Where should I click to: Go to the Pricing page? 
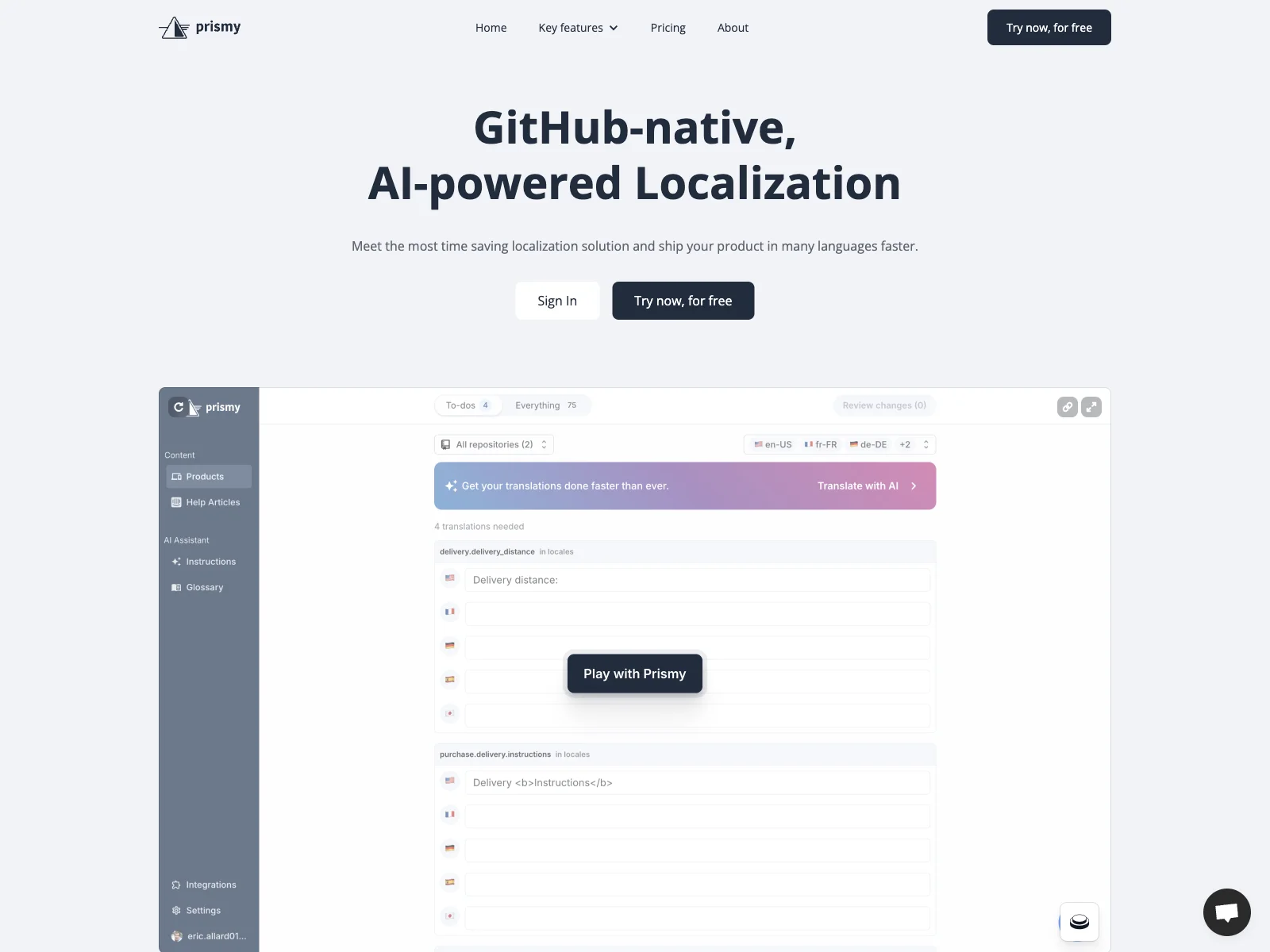point(668,28)
